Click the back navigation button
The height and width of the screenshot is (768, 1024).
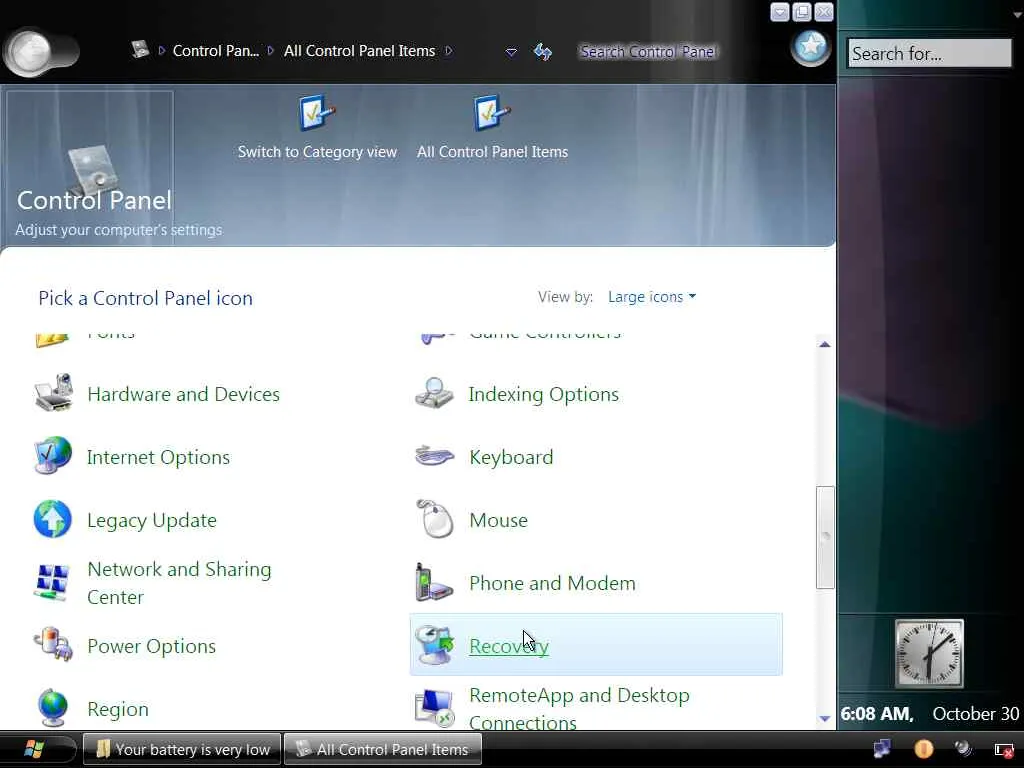point(30,52)
